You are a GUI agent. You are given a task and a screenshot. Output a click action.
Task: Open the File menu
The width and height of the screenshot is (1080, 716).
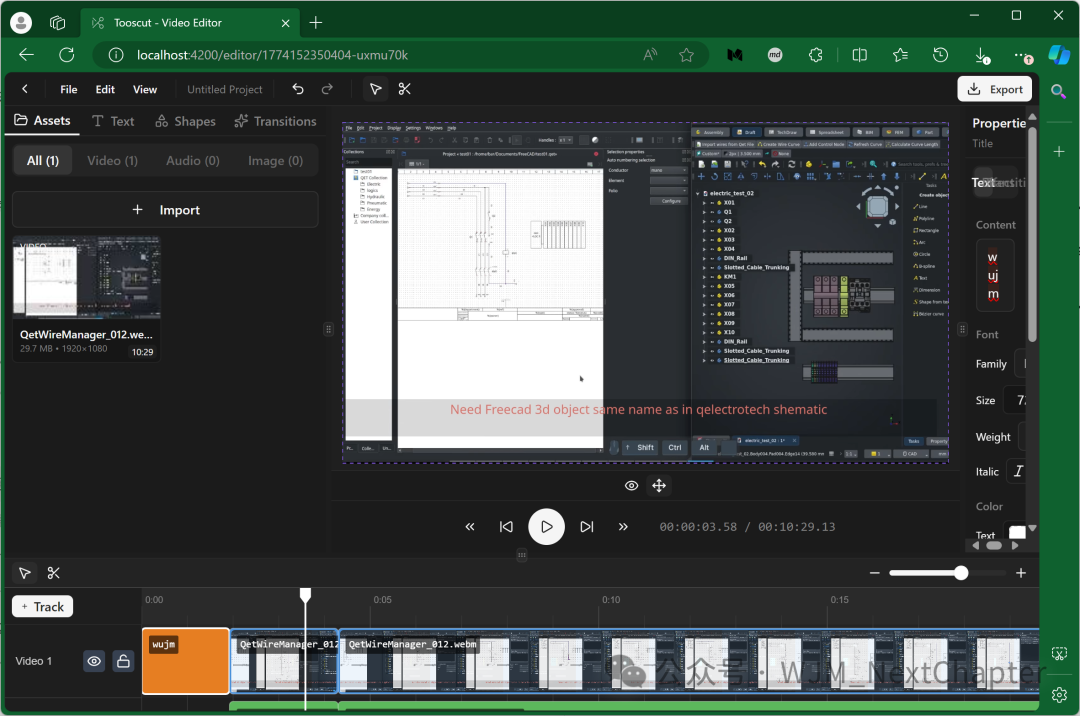(x=68, y=89)
